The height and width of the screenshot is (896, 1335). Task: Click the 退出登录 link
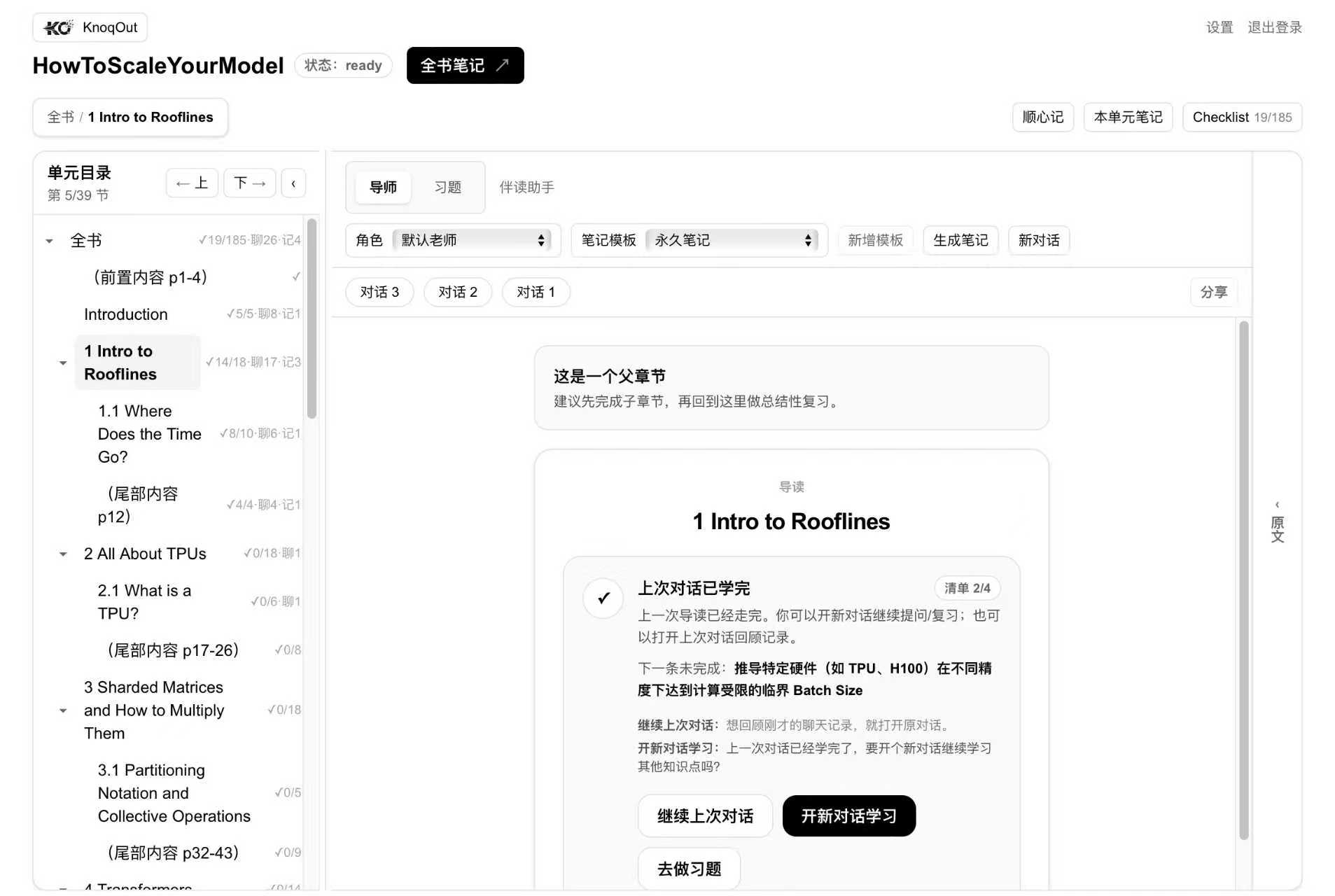pos(1273,27)
